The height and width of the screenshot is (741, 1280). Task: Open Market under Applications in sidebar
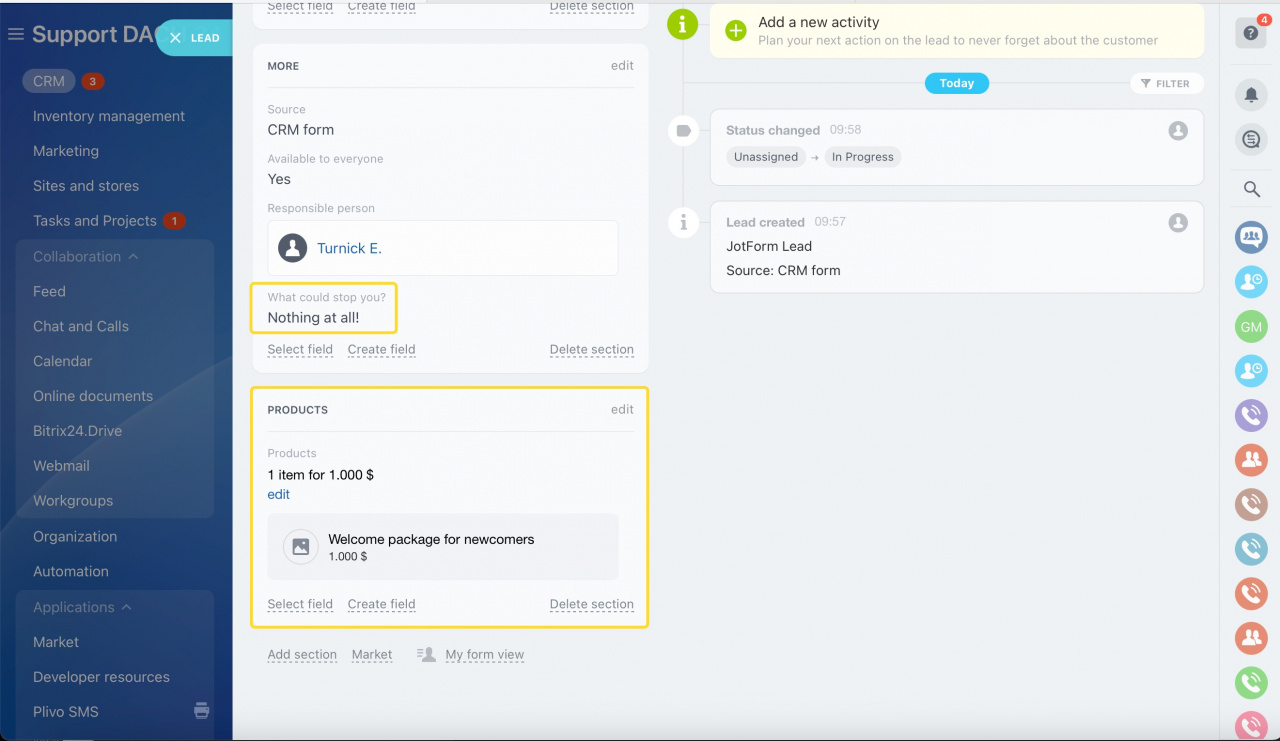point(56,642)
